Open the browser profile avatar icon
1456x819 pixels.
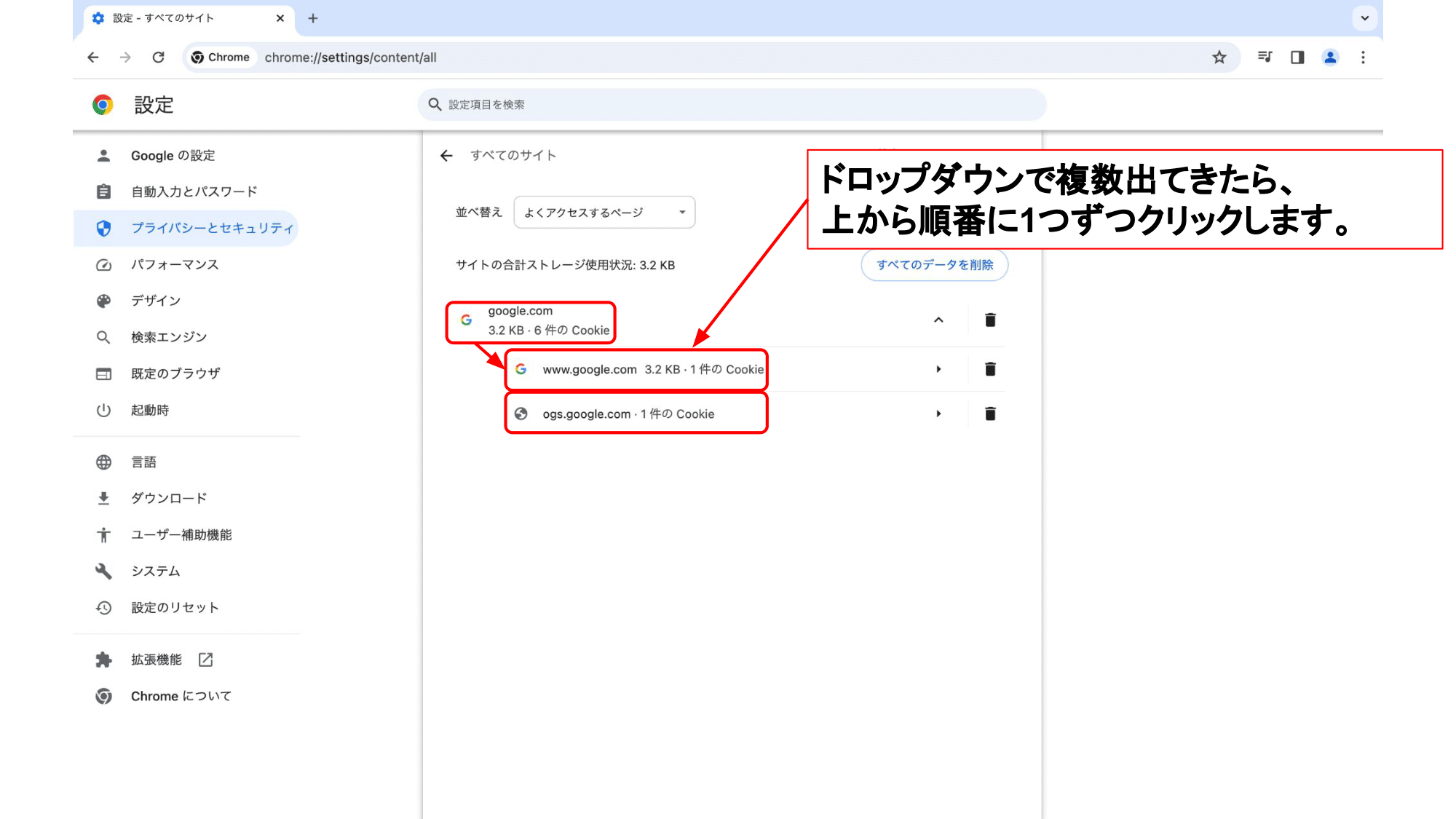1330,57
